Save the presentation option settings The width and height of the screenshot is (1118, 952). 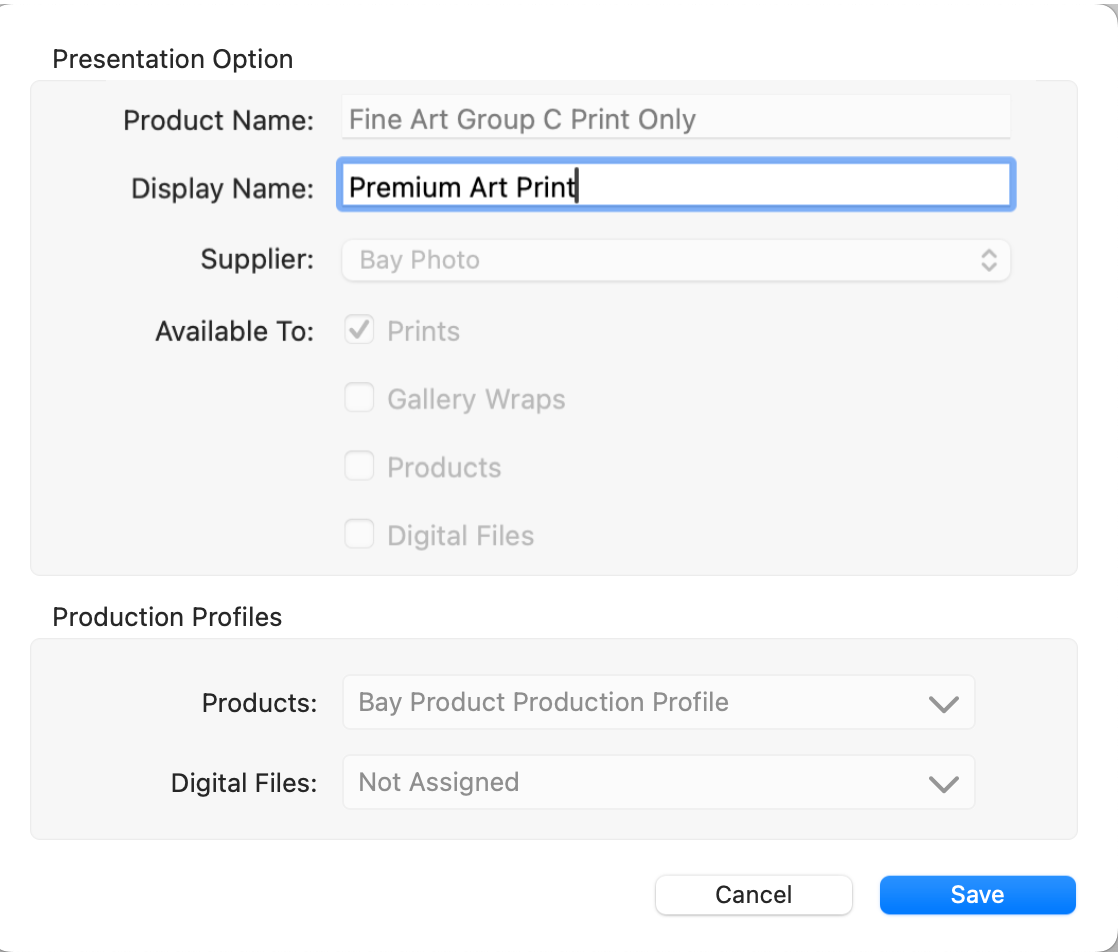click(x=977, y=894)
